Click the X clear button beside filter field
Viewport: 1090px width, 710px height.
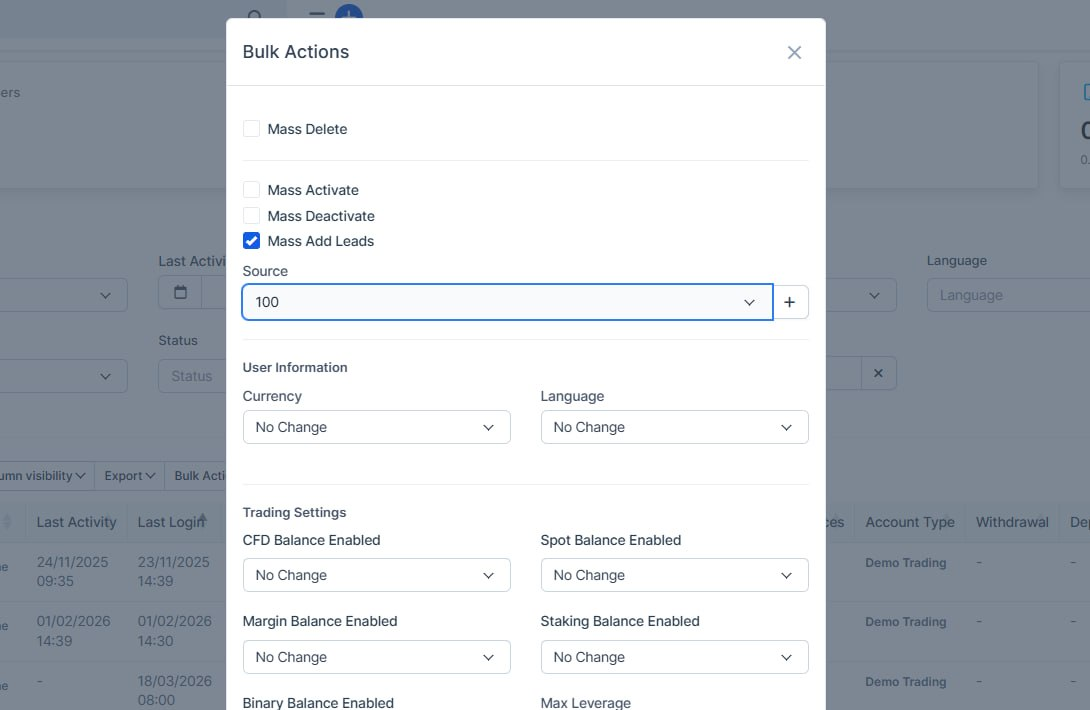pyautogui.click(x=878, y=373)
